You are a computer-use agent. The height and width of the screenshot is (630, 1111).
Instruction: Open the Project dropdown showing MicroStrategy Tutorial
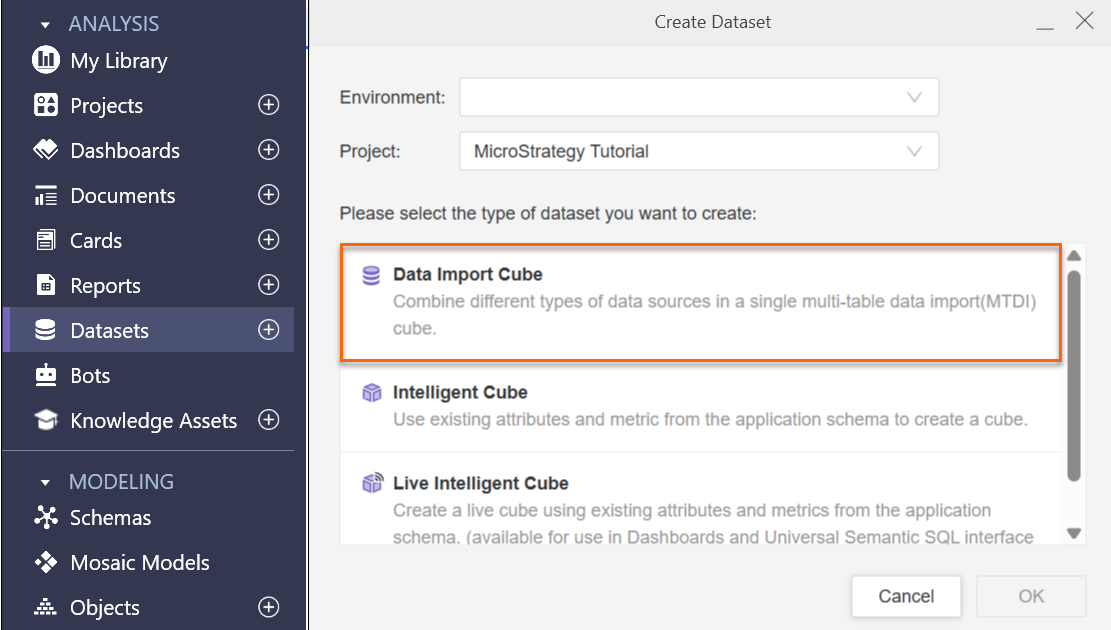[x=699, y=151]
